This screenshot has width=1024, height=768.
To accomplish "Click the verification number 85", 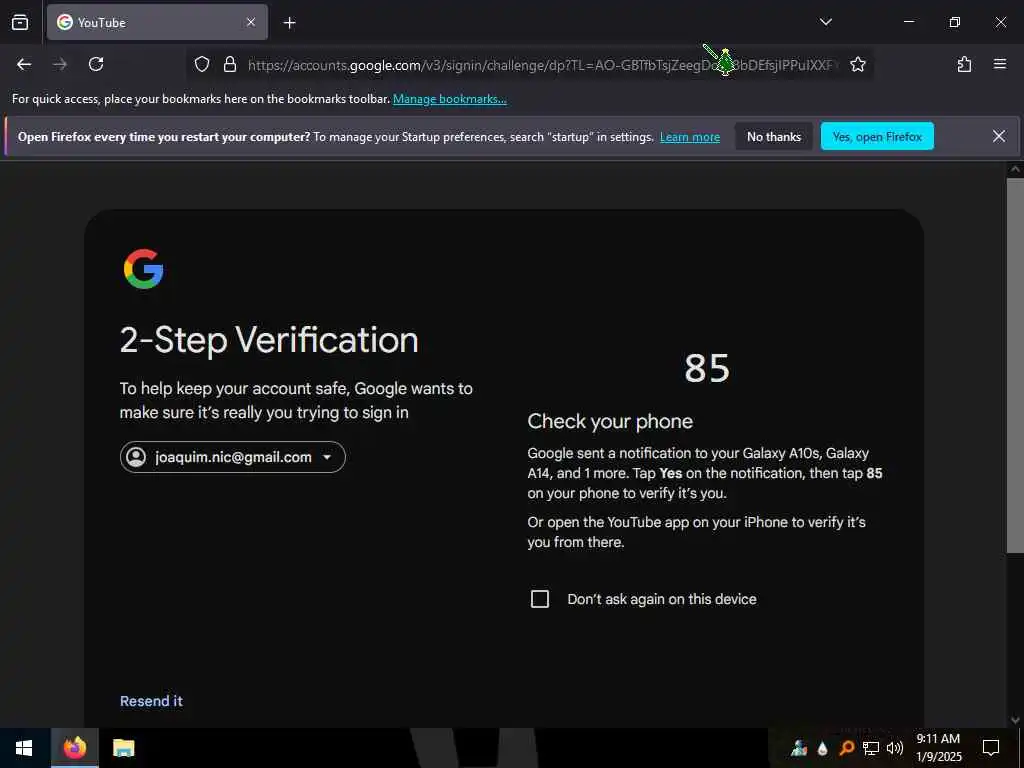I will click(707, 368).
